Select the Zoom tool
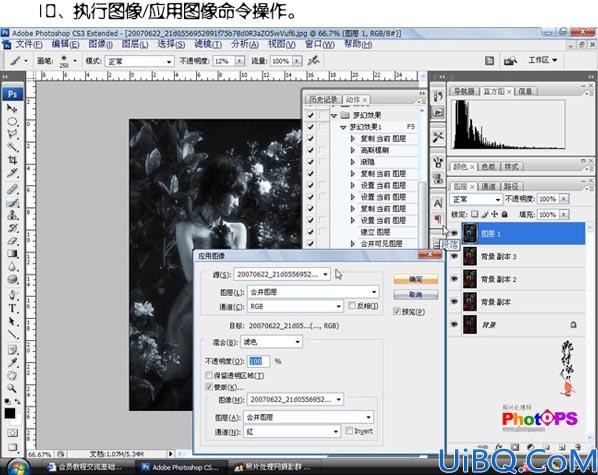The width and height of the screenshot is (598, 475). [12, 388]
